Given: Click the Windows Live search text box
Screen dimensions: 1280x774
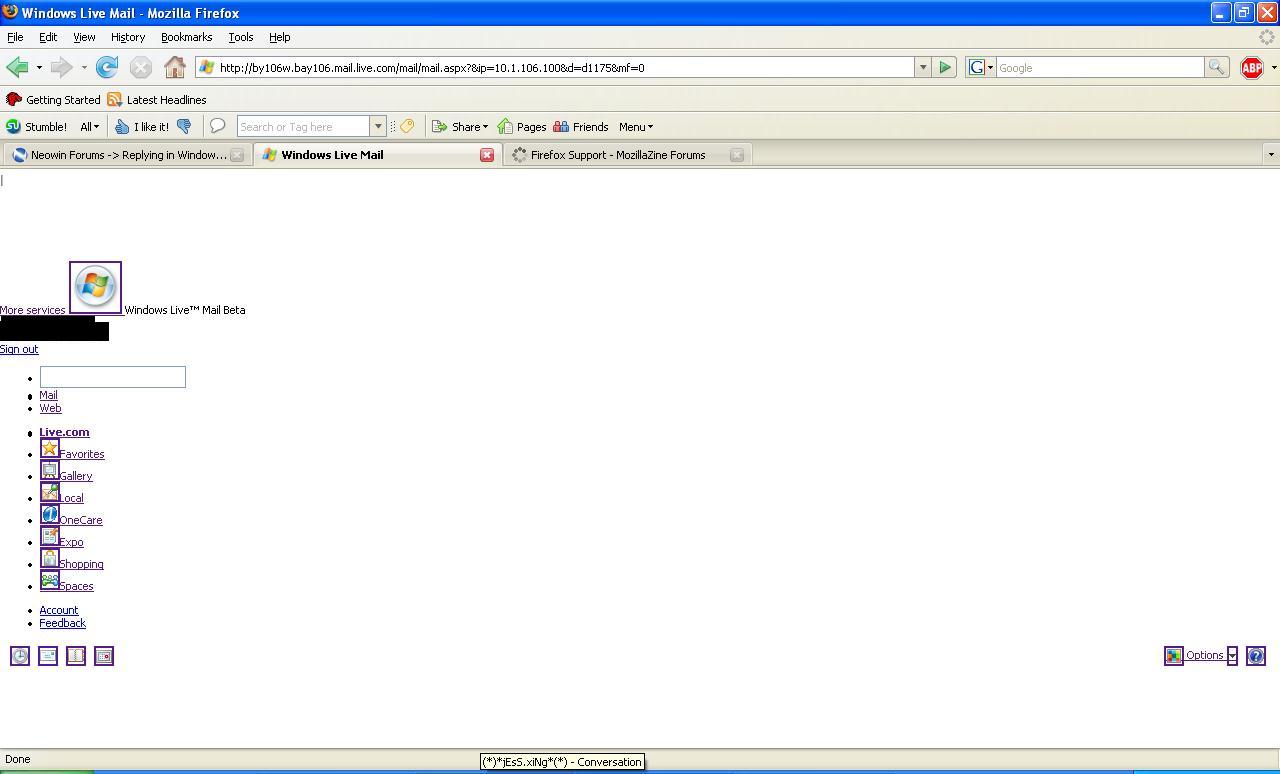Looking at the screenshot, I should click(113, 377).
